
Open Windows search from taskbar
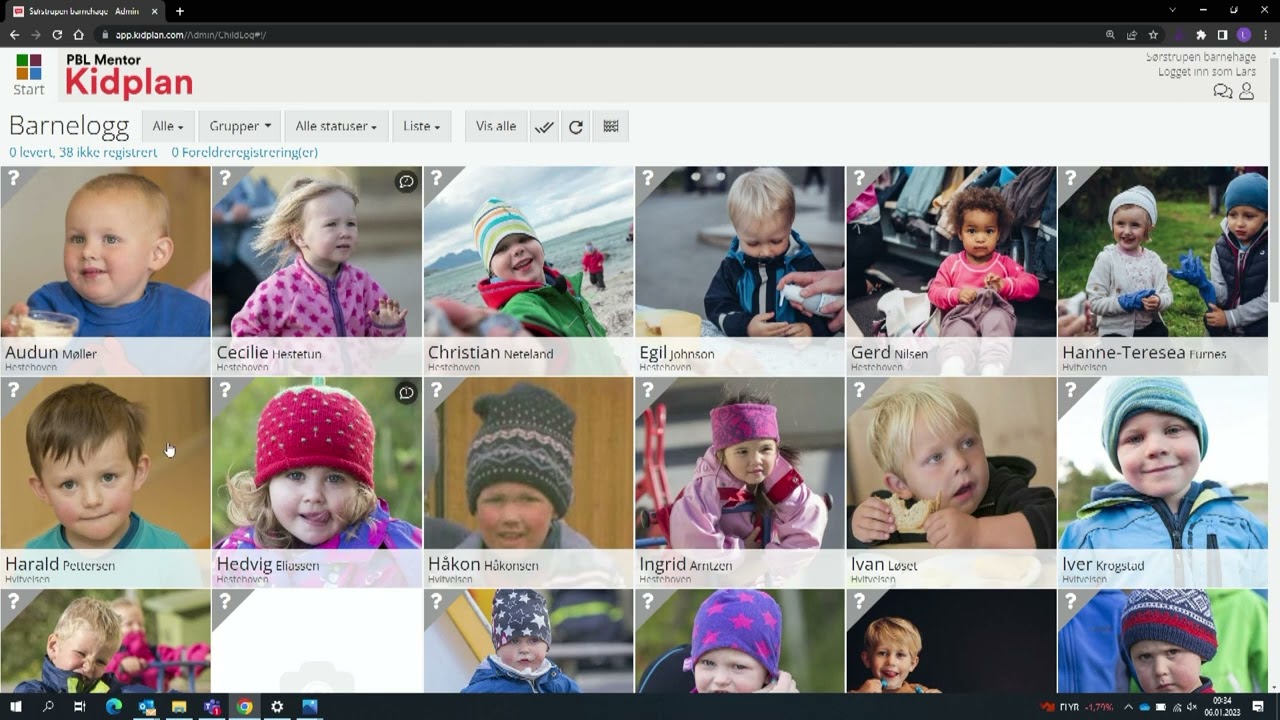48,707
